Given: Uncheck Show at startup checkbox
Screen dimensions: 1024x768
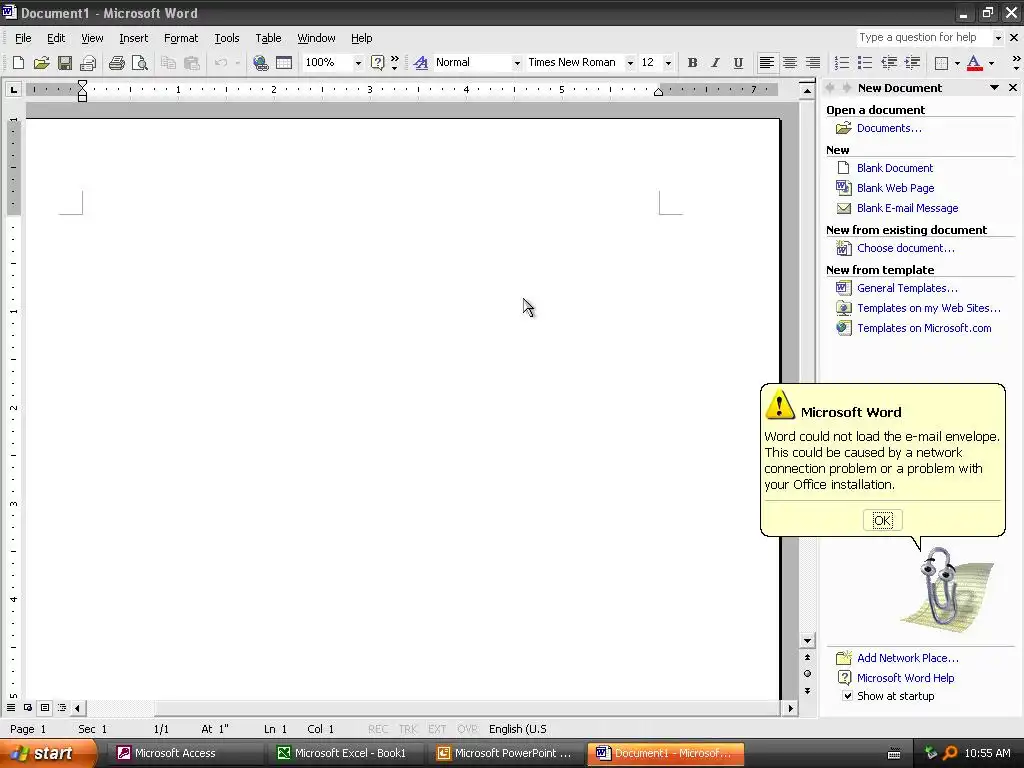Looking at the screenshot, I should pos(847,696).
